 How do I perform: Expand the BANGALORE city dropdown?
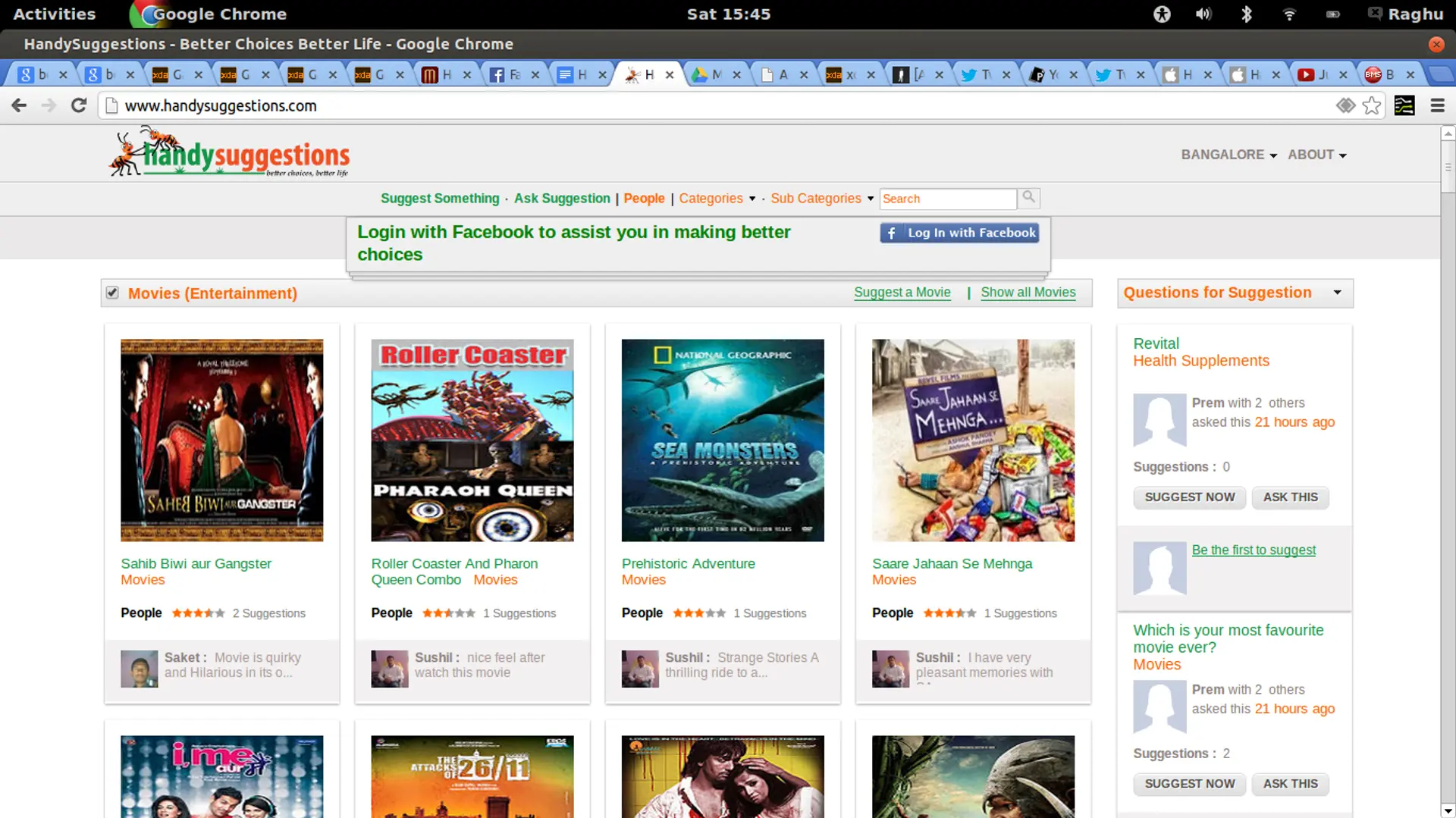tap(1228, 155)
